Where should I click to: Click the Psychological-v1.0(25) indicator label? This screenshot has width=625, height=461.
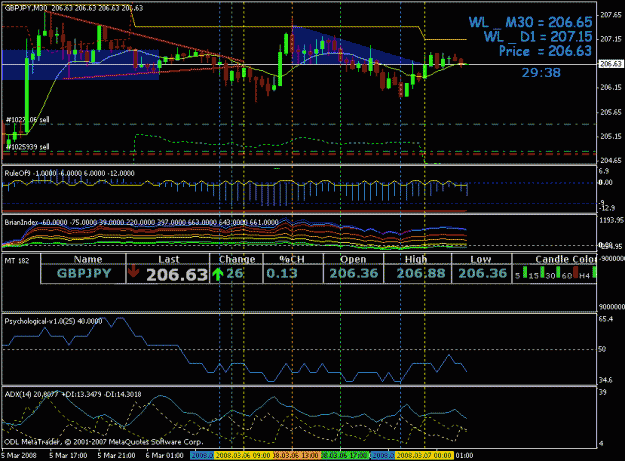(x=53, y=321)
